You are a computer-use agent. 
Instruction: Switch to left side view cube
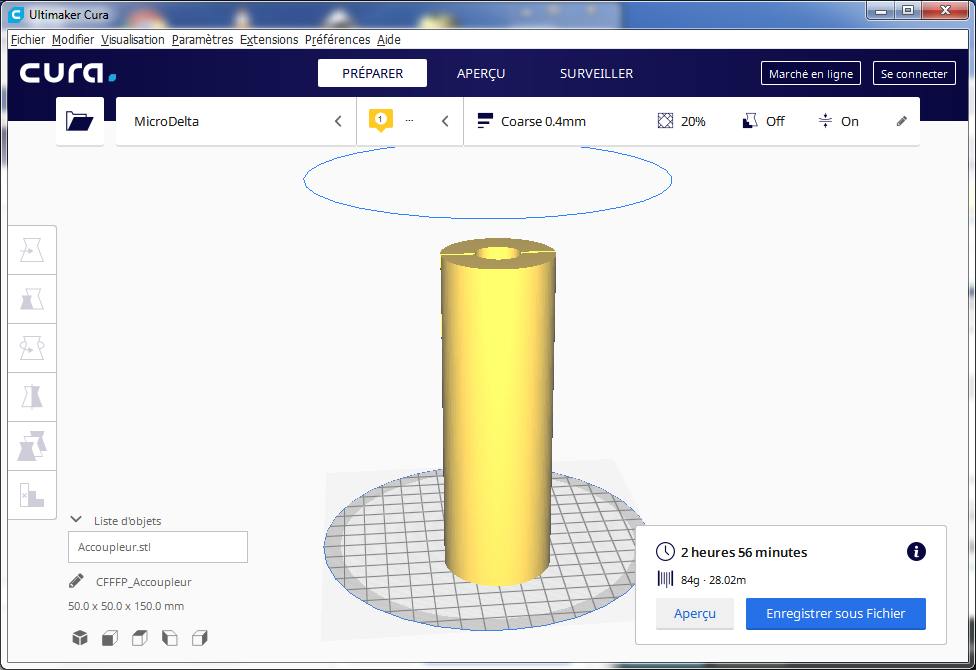coord(169,638)
